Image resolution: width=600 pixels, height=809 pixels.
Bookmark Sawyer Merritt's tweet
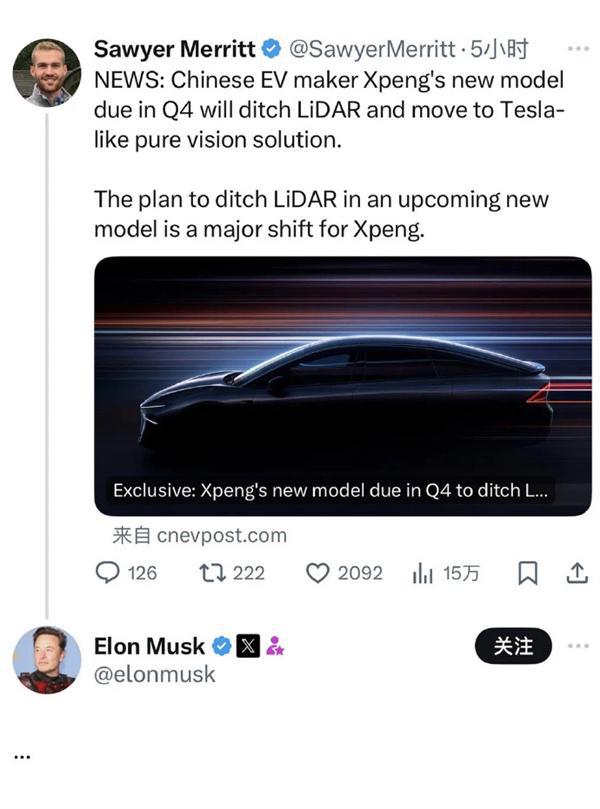528,573
